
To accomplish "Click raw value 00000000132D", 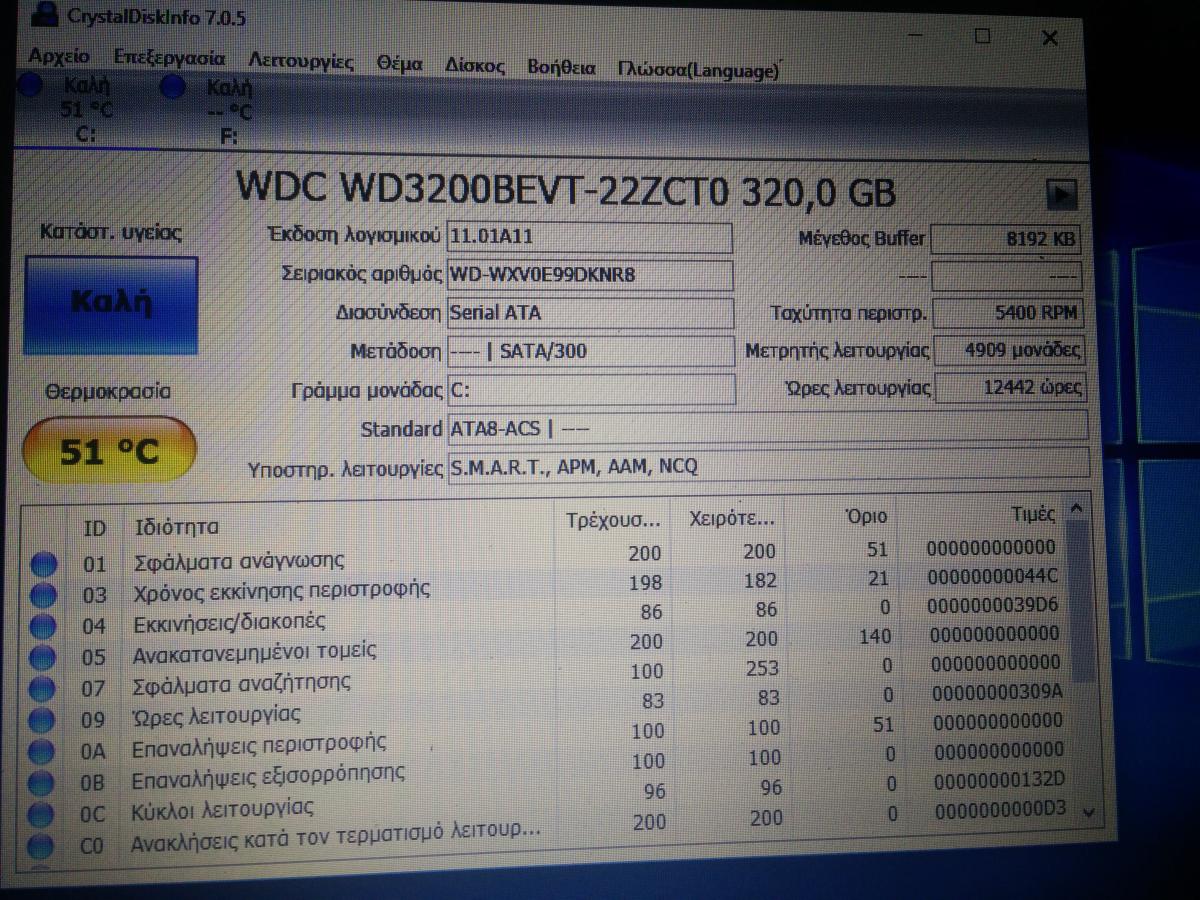I will pos(1000,779).
